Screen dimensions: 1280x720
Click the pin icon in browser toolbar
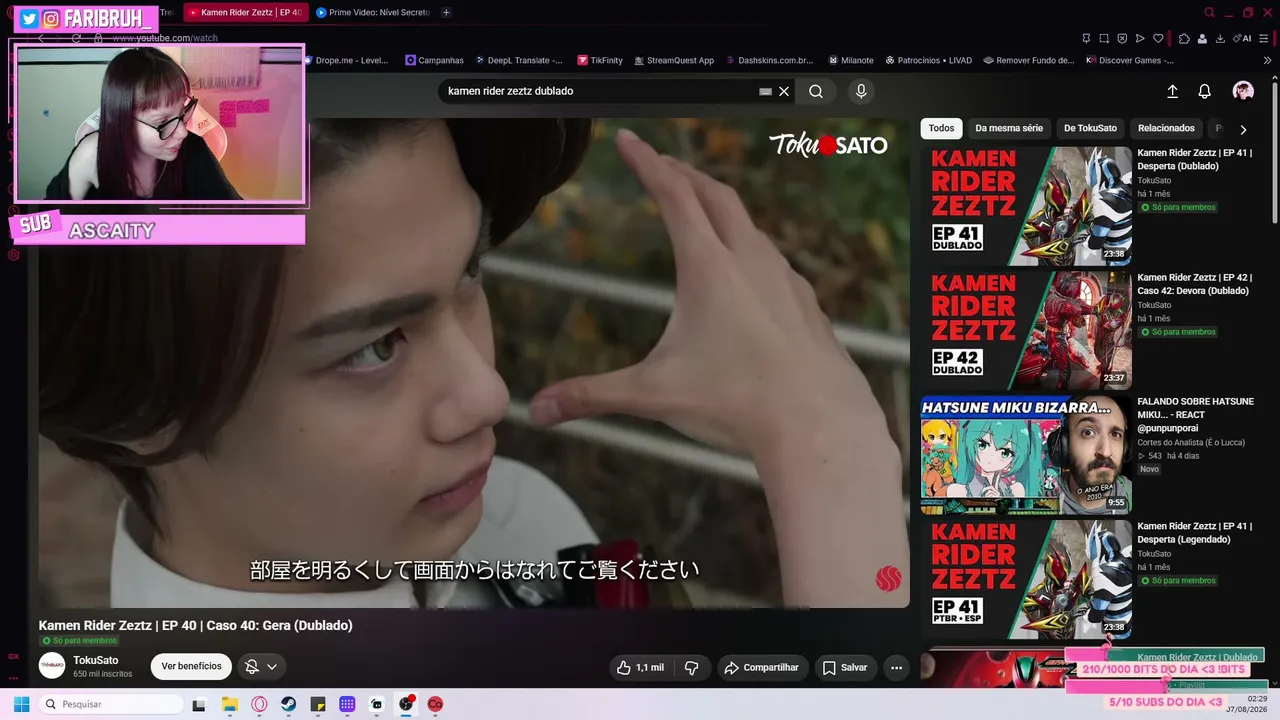pyautogui.click(x=1086, y=38)
